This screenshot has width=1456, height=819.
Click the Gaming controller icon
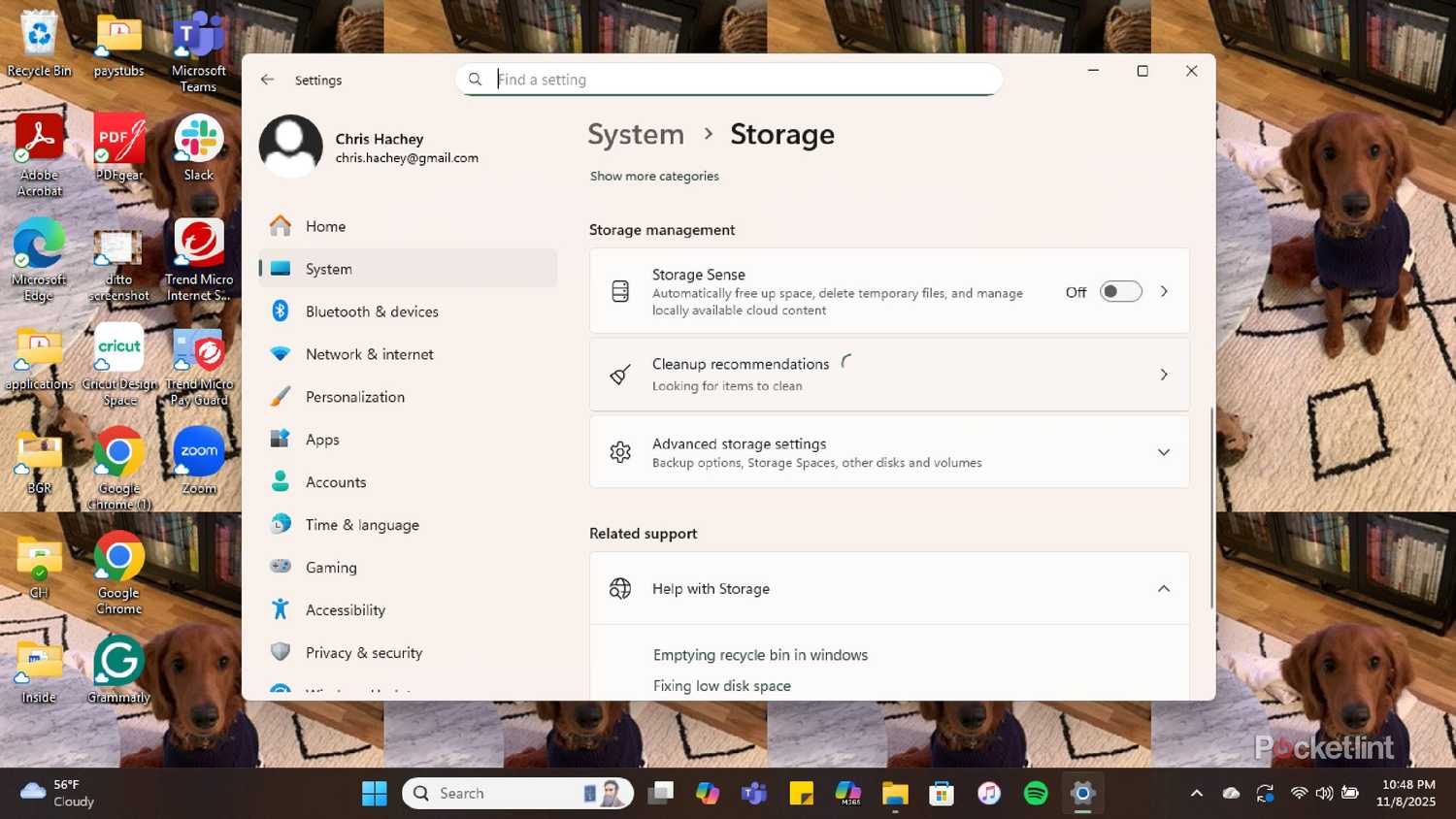[281, 567]
